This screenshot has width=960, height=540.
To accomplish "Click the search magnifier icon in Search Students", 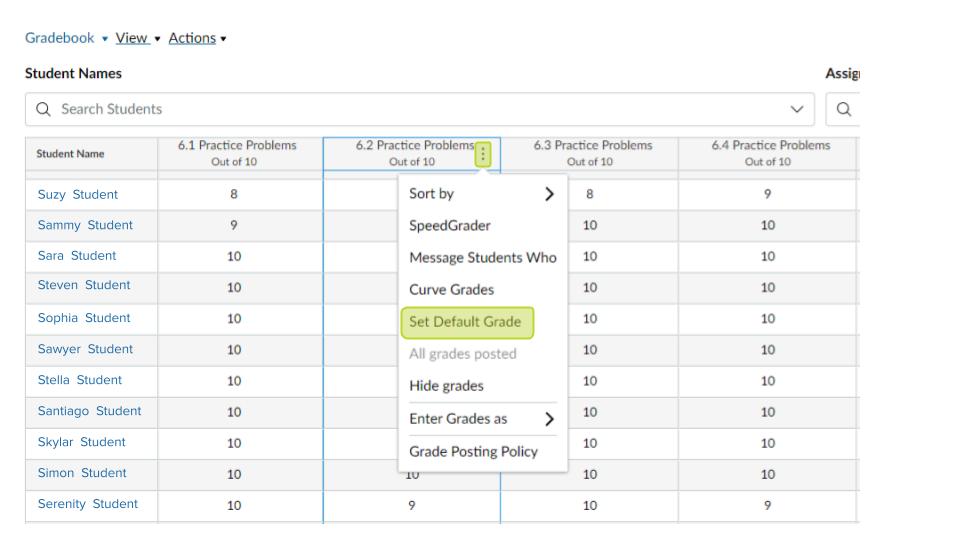I will (x=44, y=109).
